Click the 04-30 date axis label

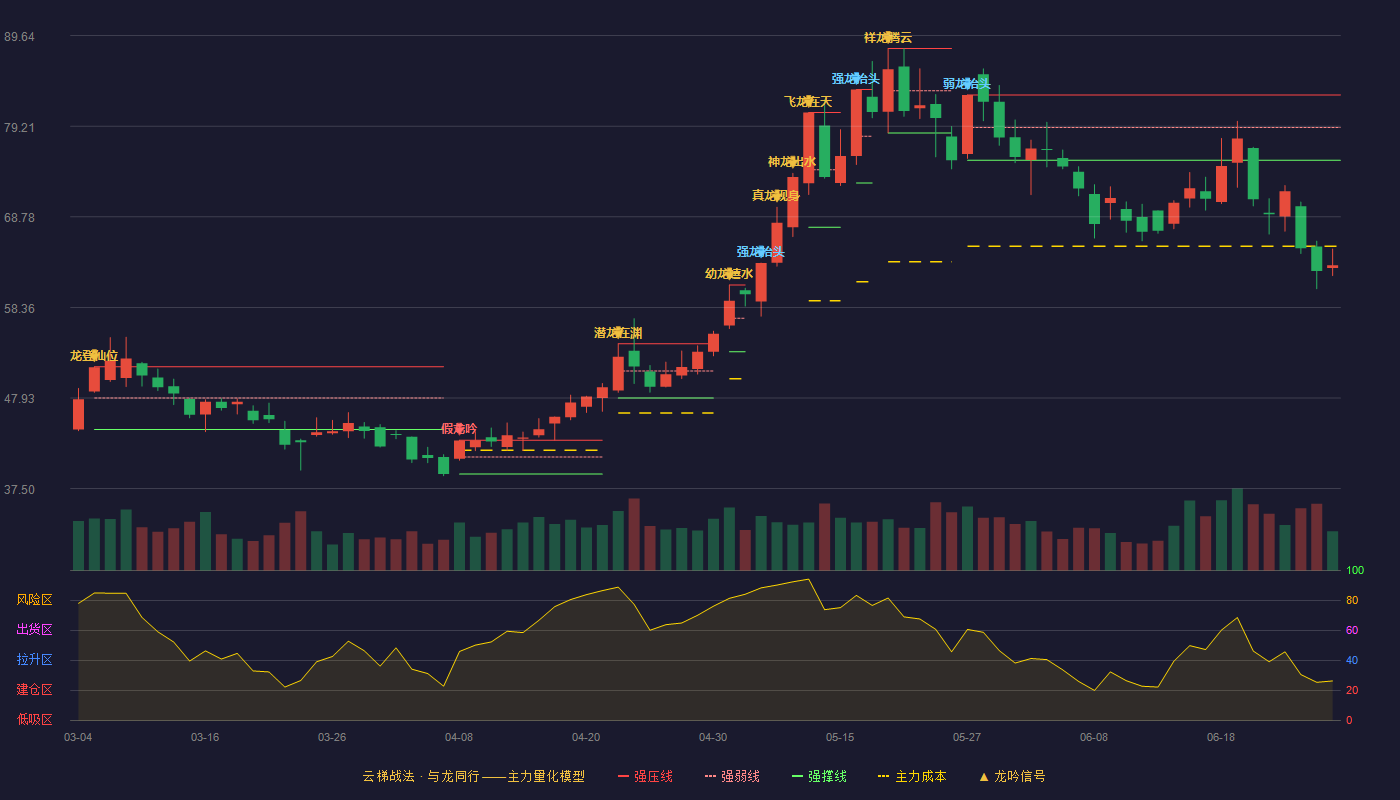click(x=713, y=737)
